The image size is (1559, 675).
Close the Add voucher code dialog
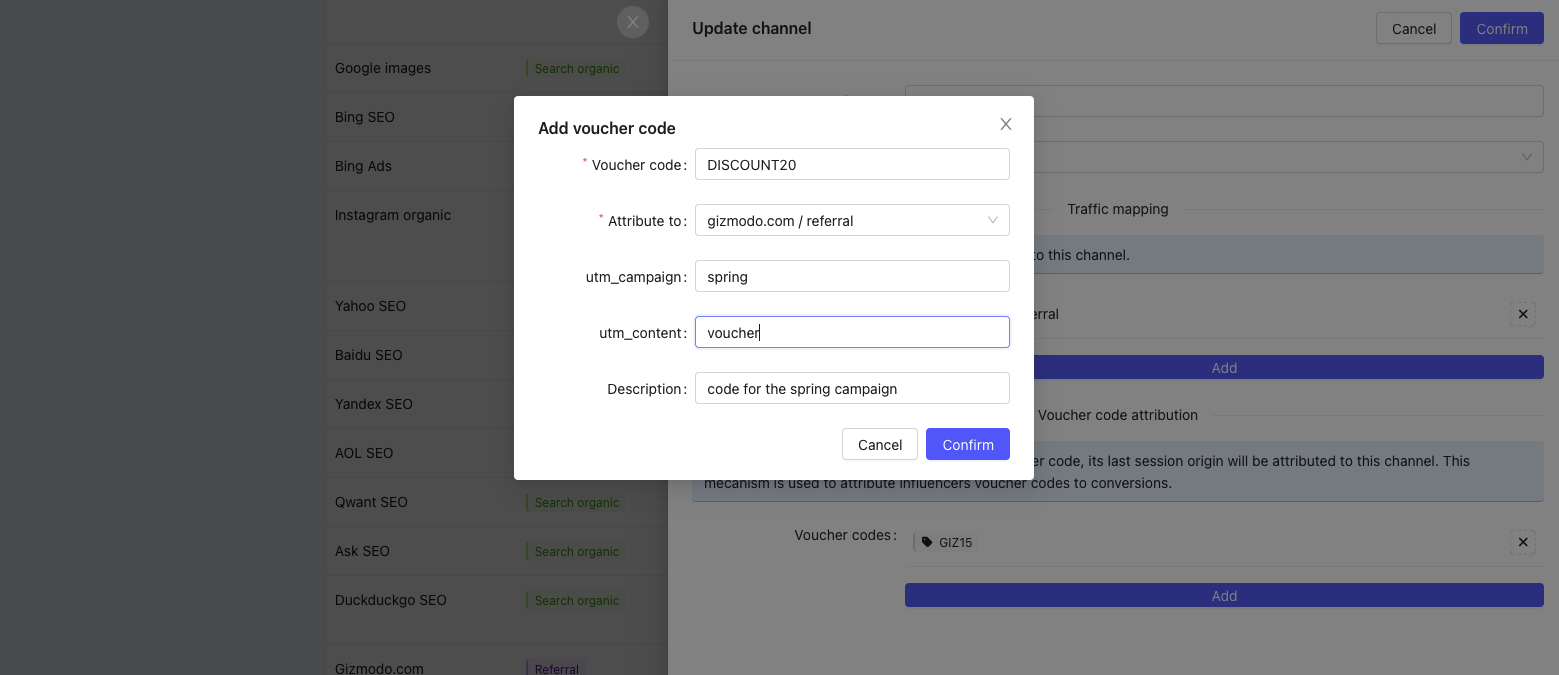[x=1005, y=124]
